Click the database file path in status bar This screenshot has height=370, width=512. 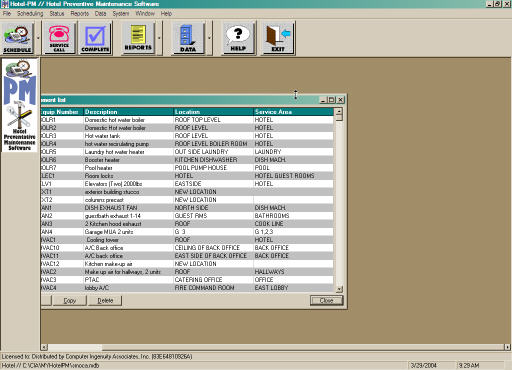pyautogui.click(x=51, y=365)
